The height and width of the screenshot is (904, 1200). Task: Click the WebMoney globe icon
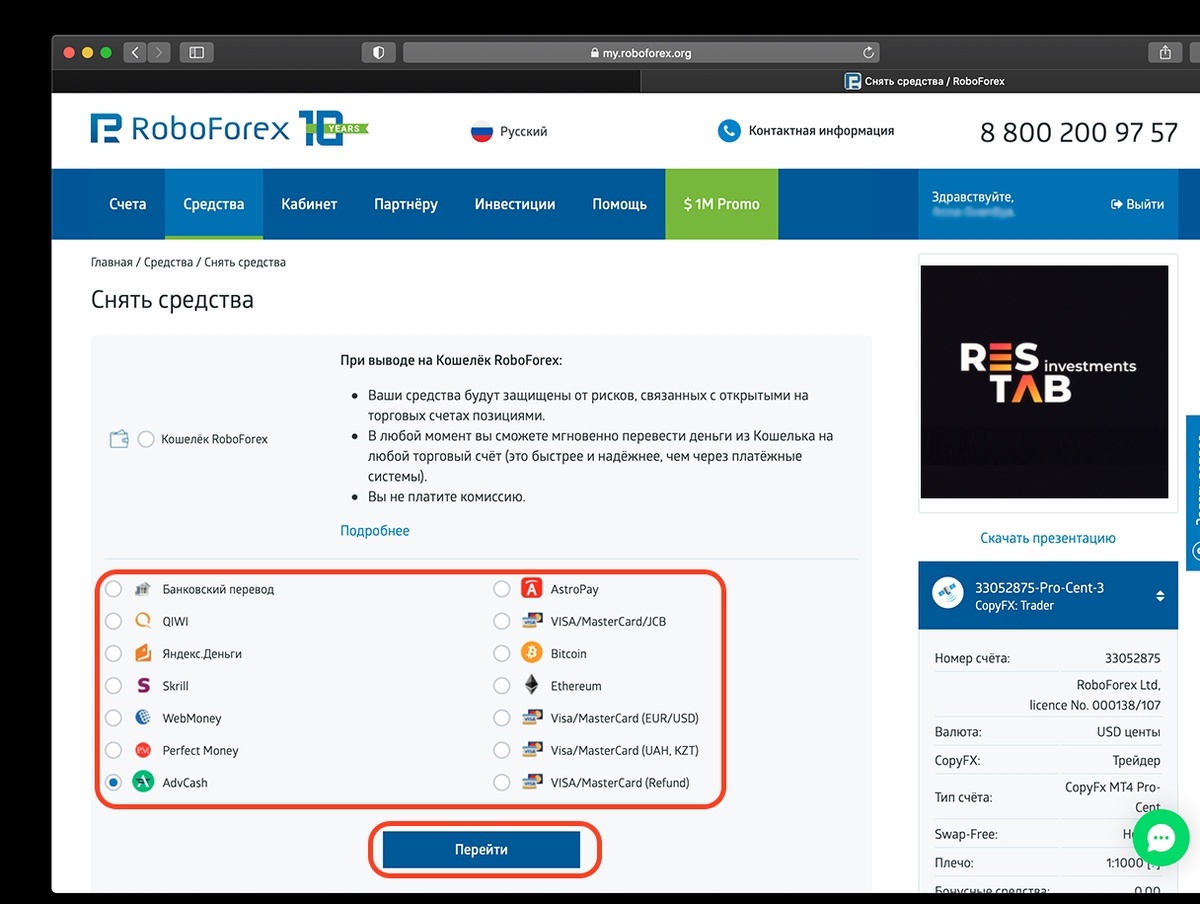click(143, 718)
